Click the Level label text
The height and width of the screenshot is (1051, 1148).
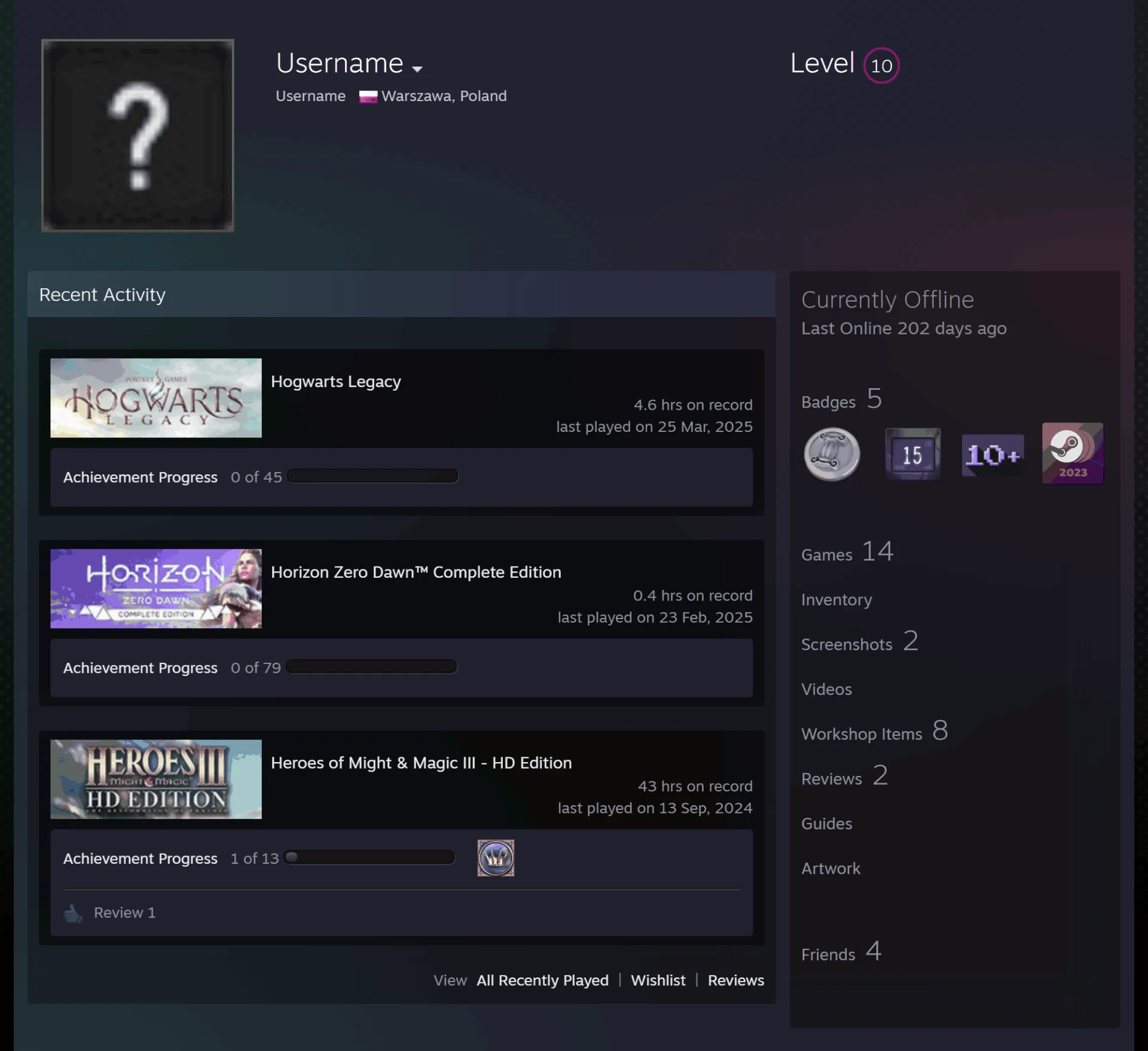822,63
